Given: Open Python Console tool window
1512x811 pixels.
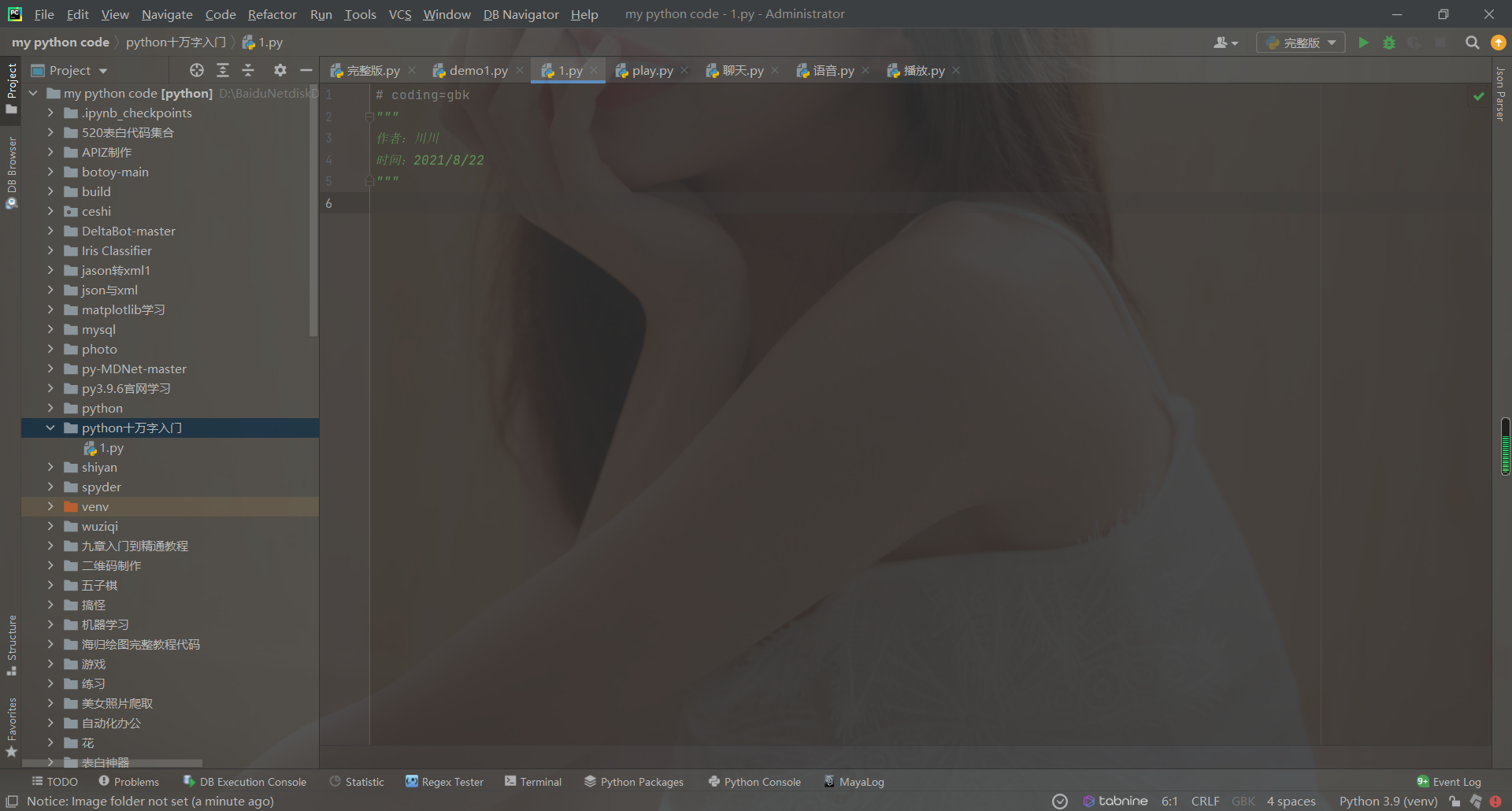Looking at the screenshot, I should pyautogui.click(x=754, y=782).
